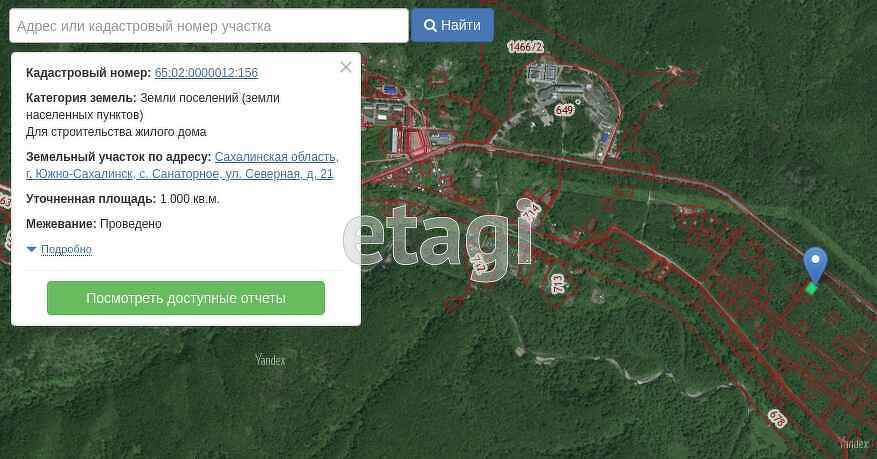This screenshot has width=877, height=459.
Task: Click the green highlighted parcel on map
Action: tap(811, 289)
